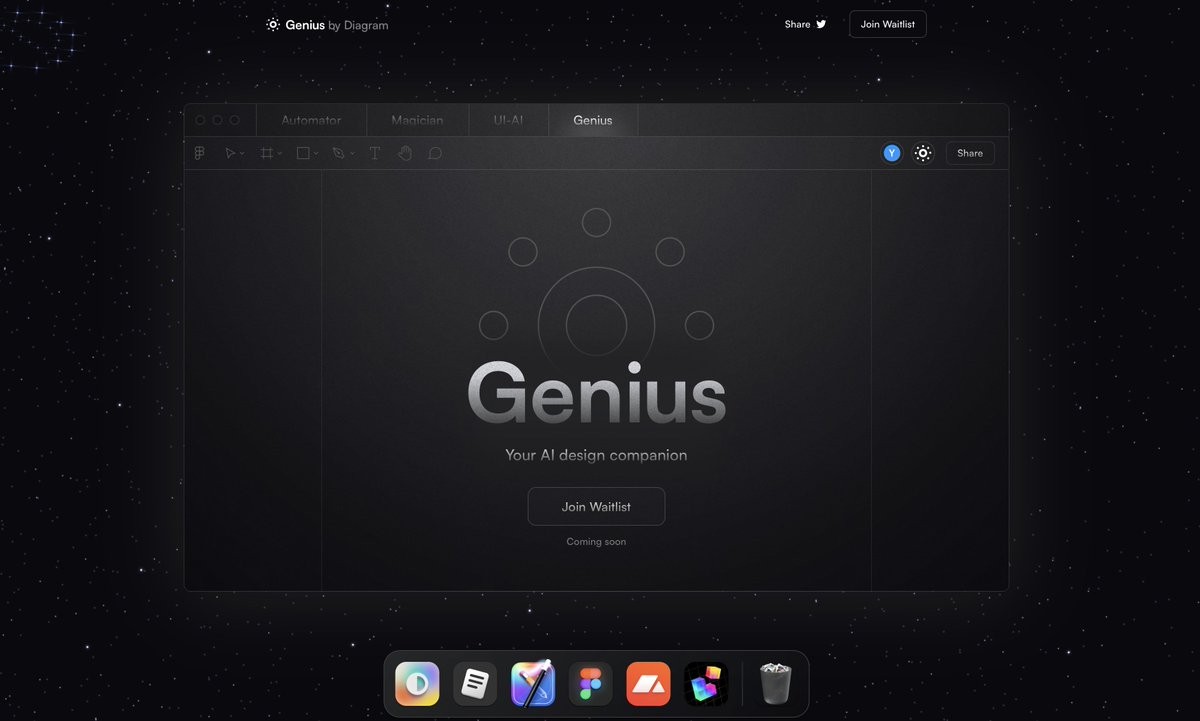Open Pen tool options chevron

click(x=352, y=154)
